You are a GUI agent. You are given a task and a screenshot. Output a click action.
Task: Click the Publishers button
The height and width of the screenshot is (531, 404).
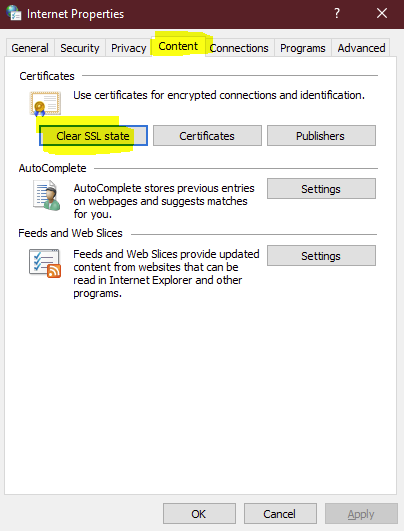321,136
